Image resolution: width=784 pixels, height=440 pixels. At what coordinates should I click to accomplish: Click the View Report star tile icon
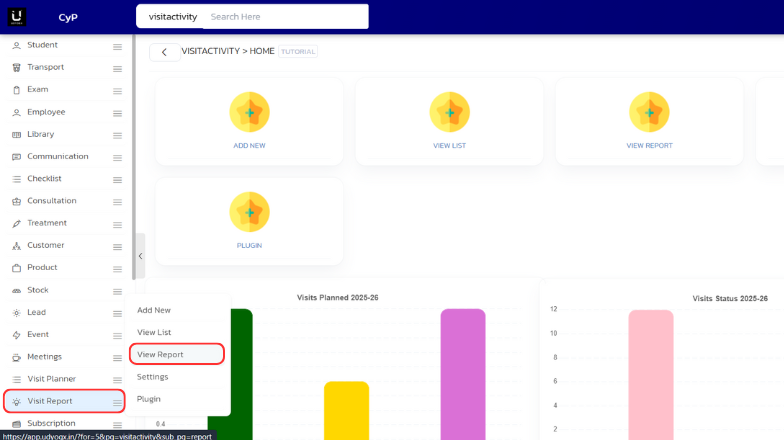(649, 112)
